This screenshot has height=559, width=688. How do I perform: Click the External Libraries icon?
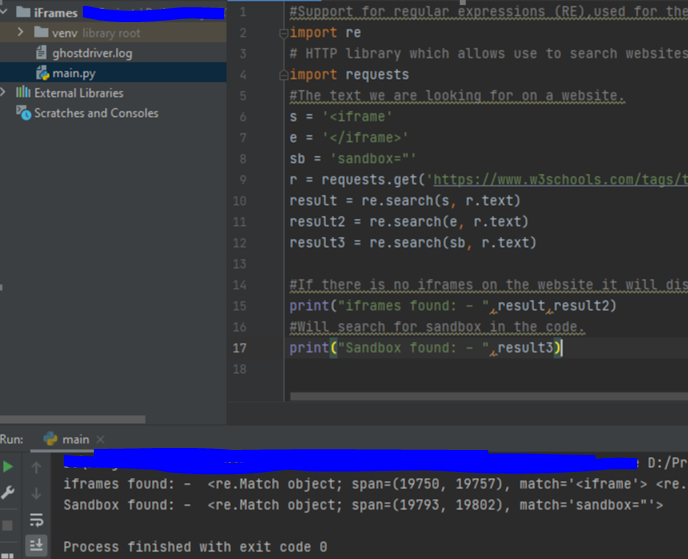(x=23, y=92)
